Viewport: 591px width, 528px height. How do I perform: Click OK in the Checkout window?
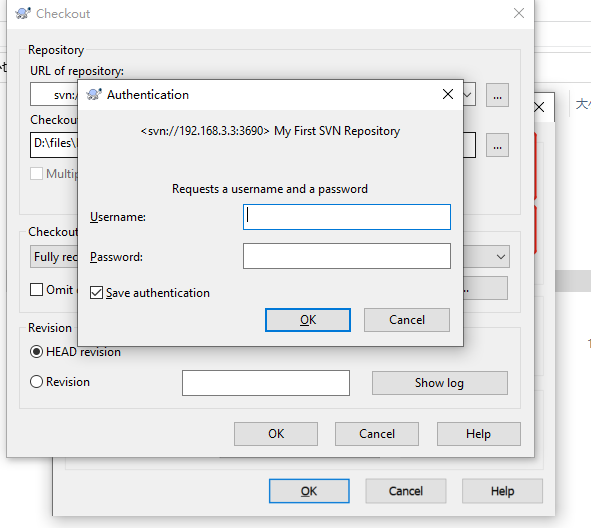pyautogui.click(x=276, y=434)
